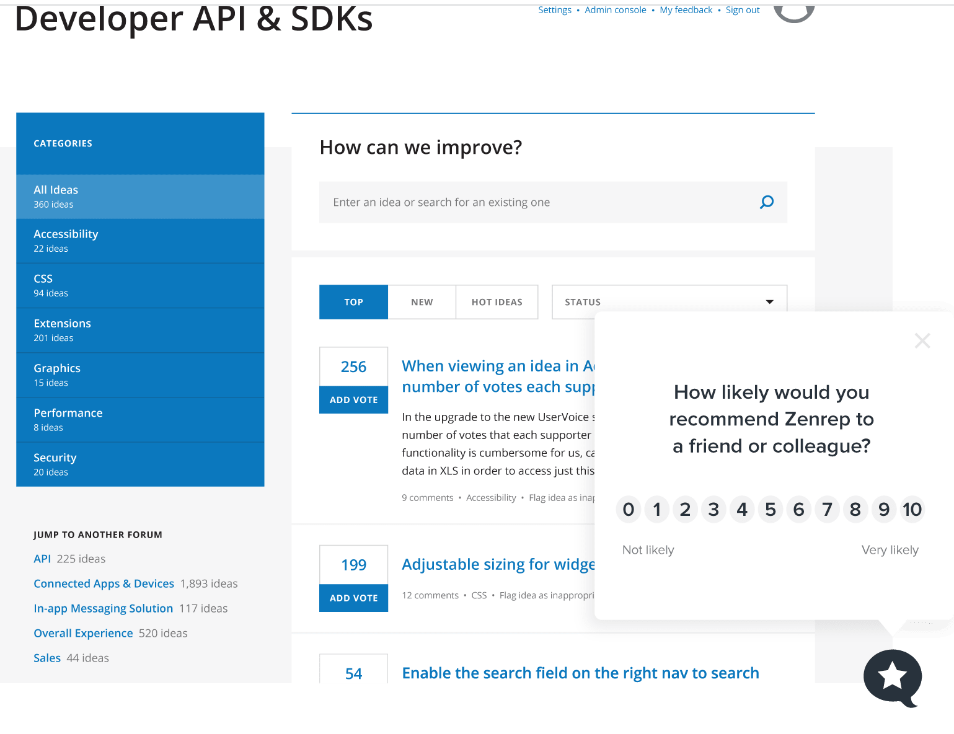Select rating 0 in the survey

628,510
